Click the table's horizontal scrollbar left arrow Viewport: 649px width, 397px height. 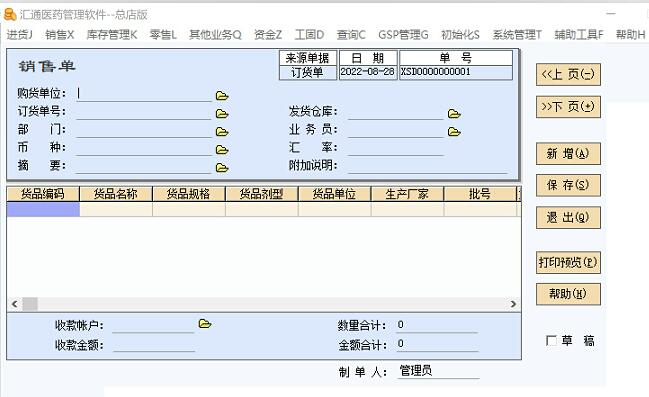pos(14,304)
